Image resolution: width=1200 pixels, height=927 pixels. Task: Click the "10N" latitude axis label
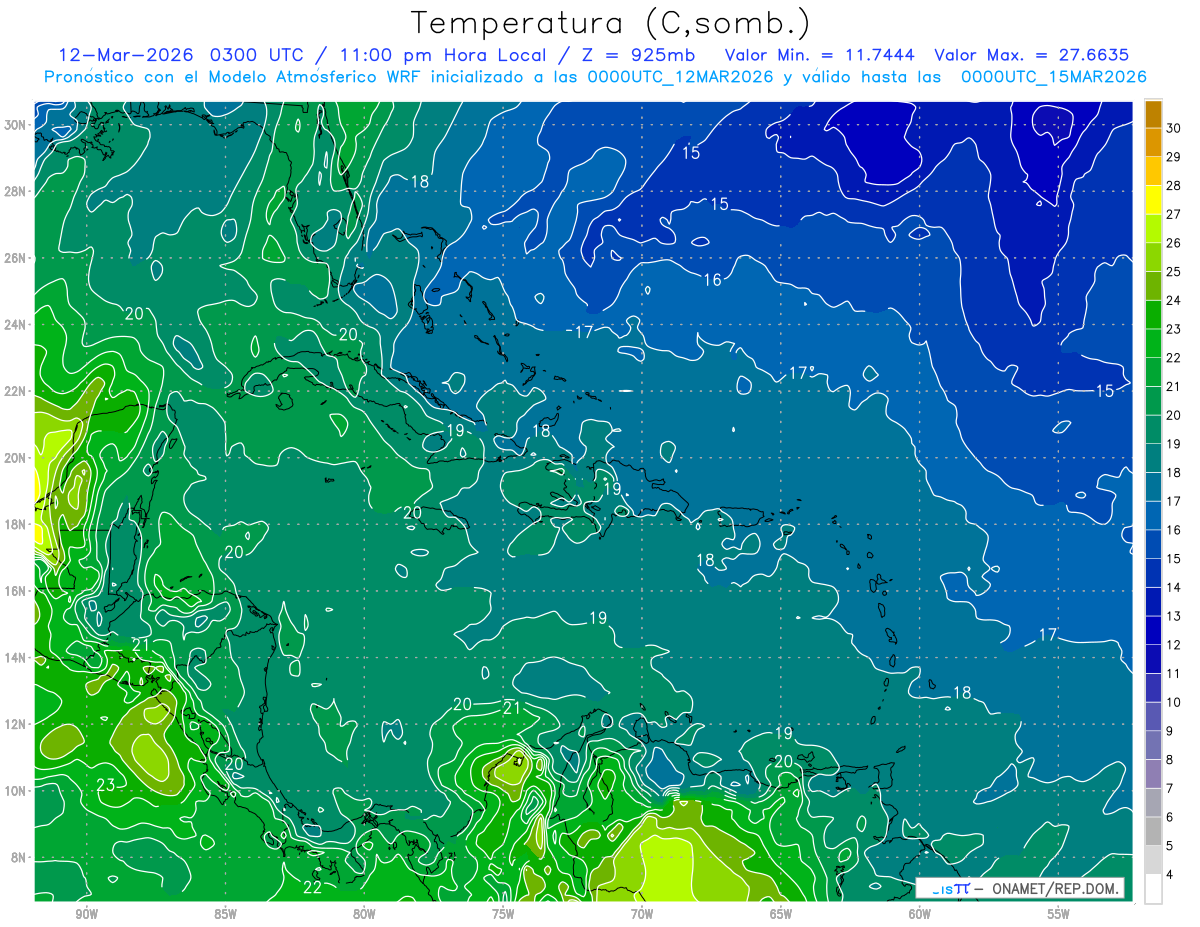tap(15, 791)
